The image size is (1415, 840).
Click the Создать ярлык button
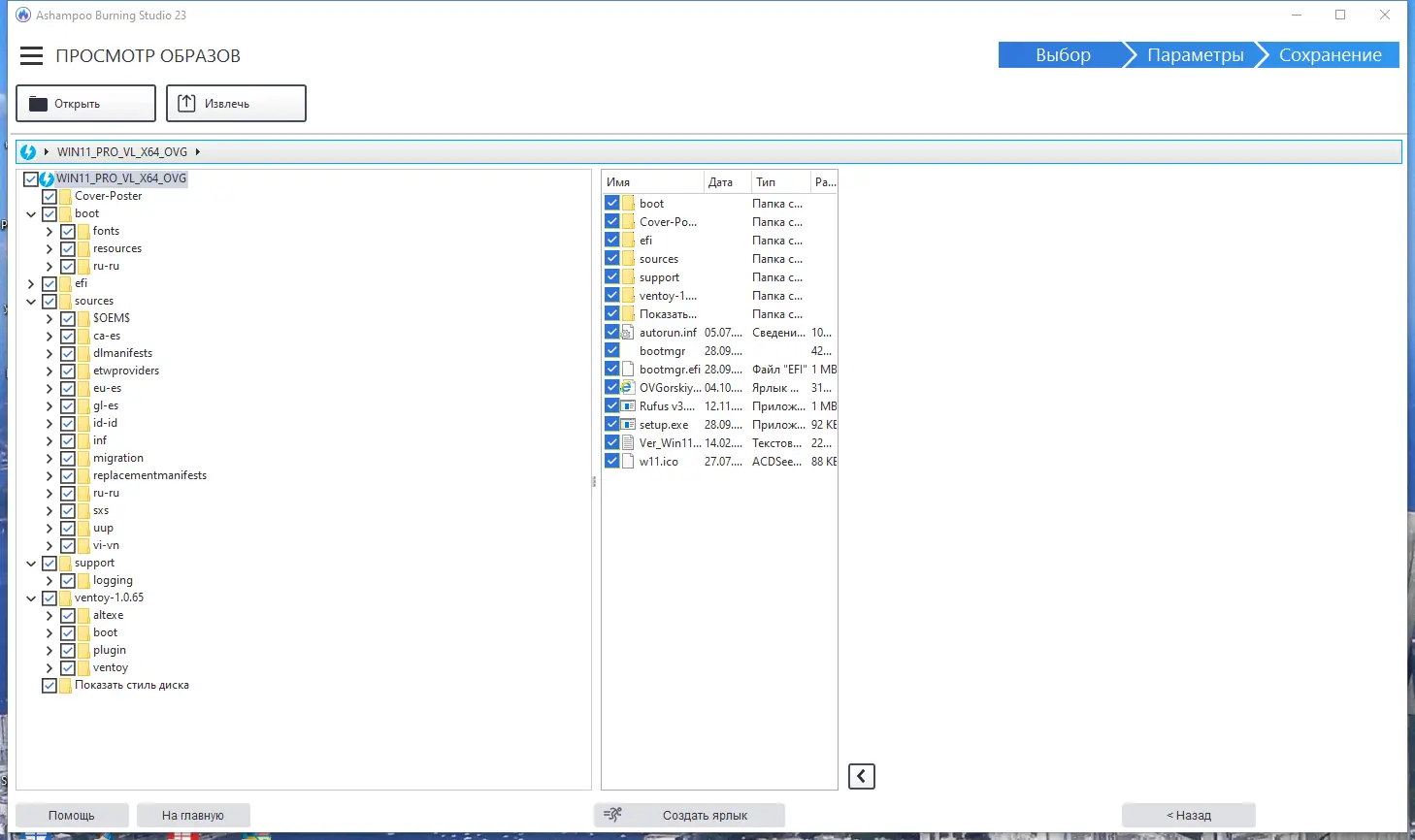(689, 816)
